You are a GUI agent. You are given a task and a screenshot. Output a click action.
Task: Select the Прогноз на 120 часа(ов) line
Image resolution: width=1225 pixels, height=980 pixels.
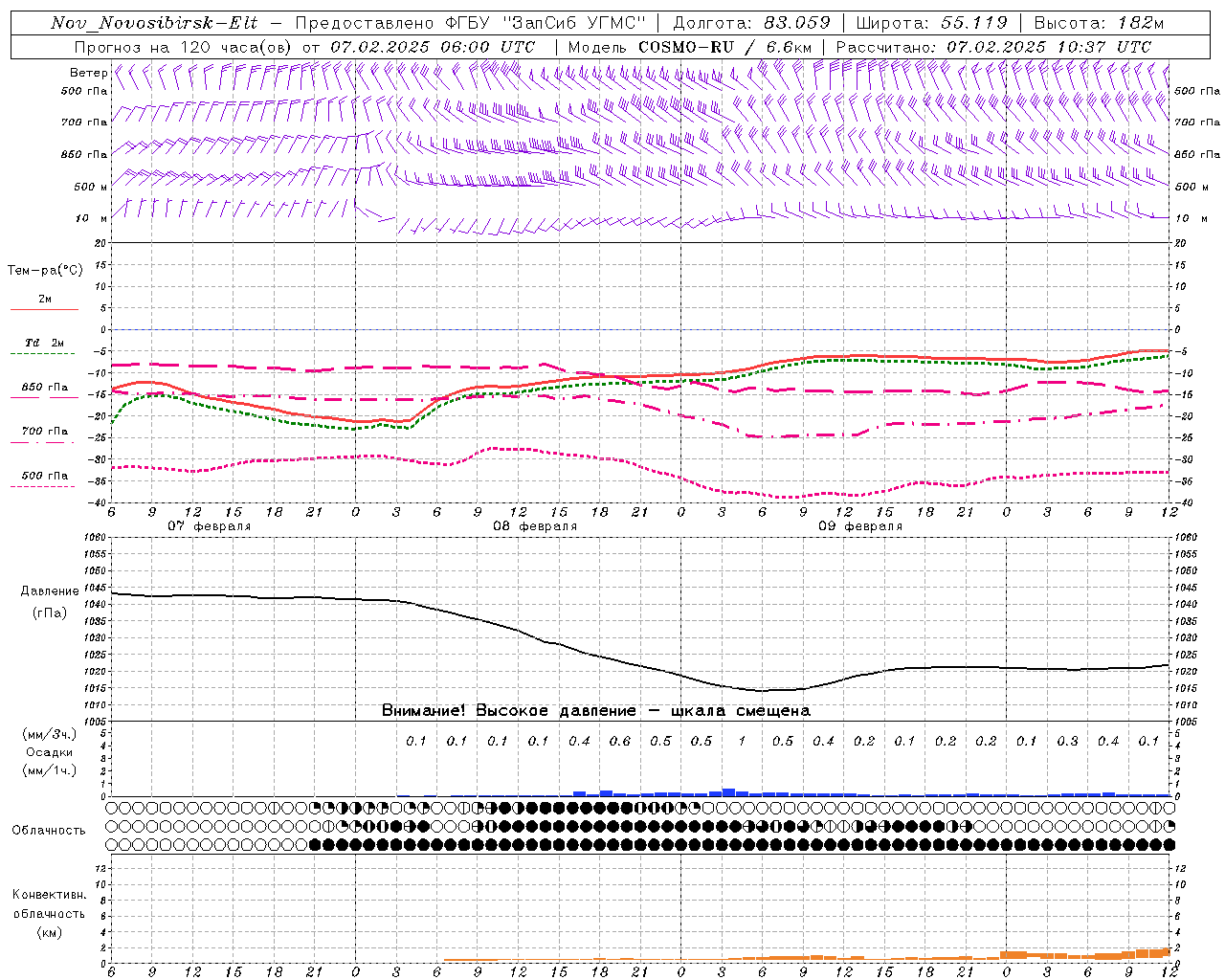[304, 47]
